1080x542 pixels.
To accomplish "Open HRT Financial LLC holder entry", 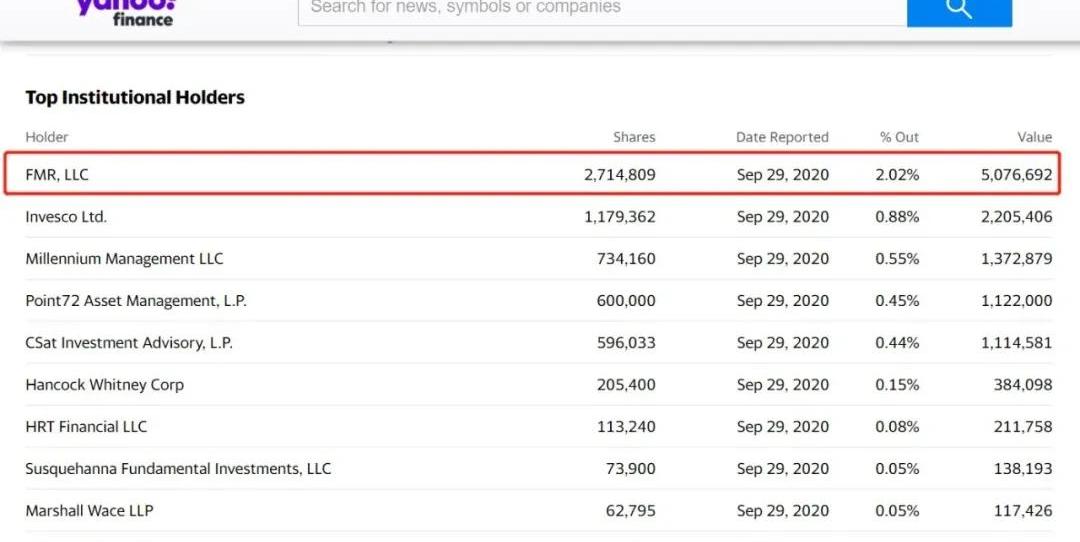I will pyautogui.click(x=86, y=427).
